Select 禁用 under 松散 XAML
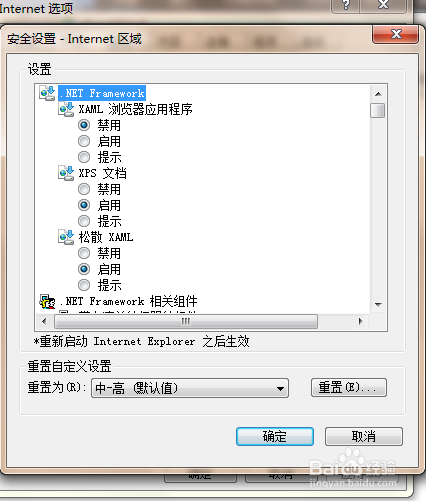Image resolution: width=426 pixels, height=501 pixels. (x=84, y=253)
